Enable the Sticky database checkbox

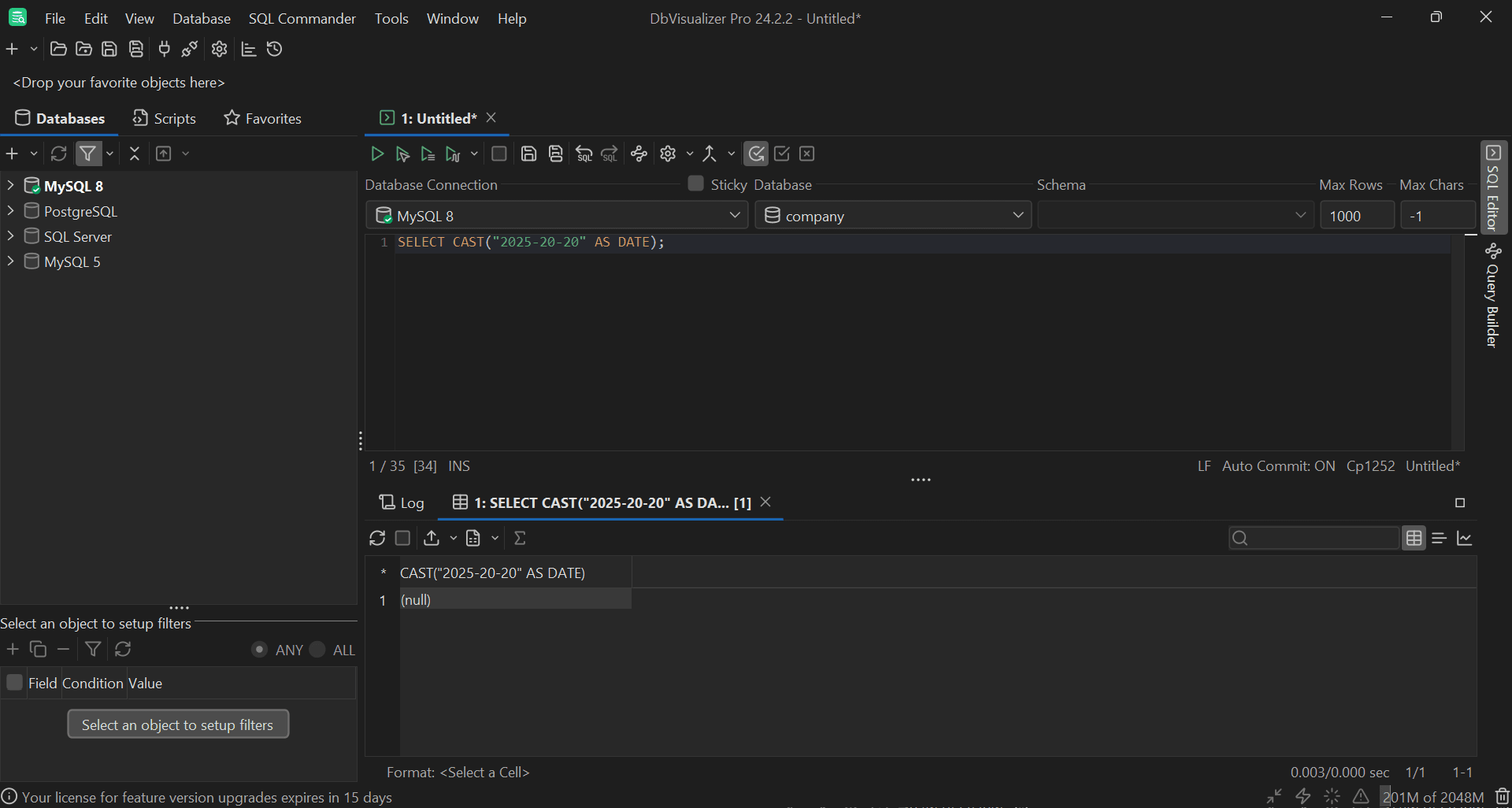(695, 183)
